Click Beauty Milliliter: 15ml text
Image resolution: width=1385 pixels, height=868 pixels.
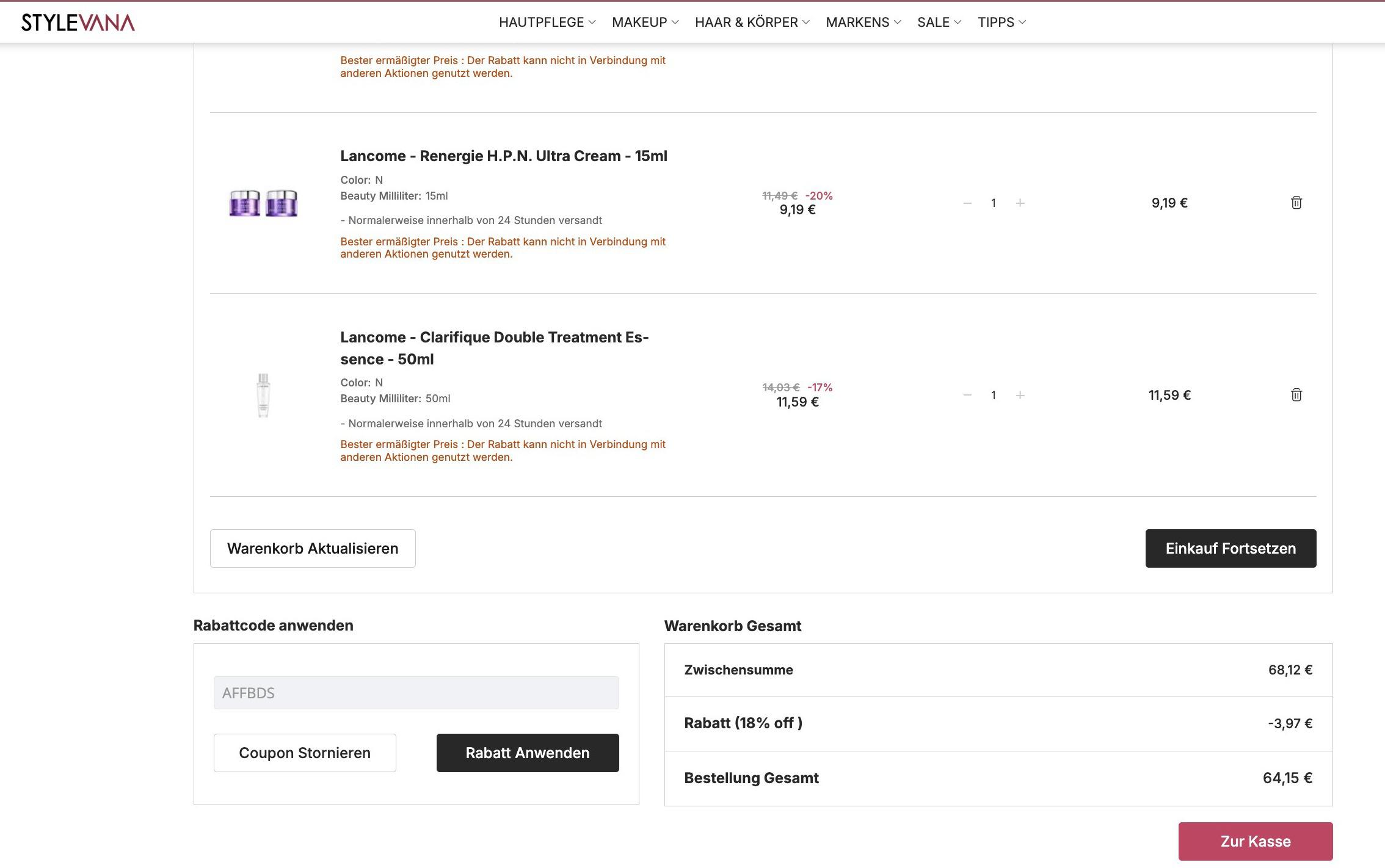(x=394, y=196)
